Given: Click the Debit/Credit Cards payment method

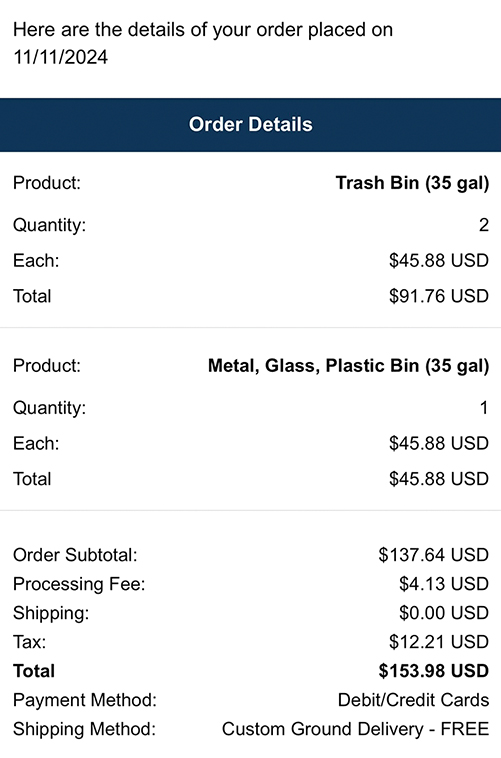Looking at the screenshot, I should [413, 700].
